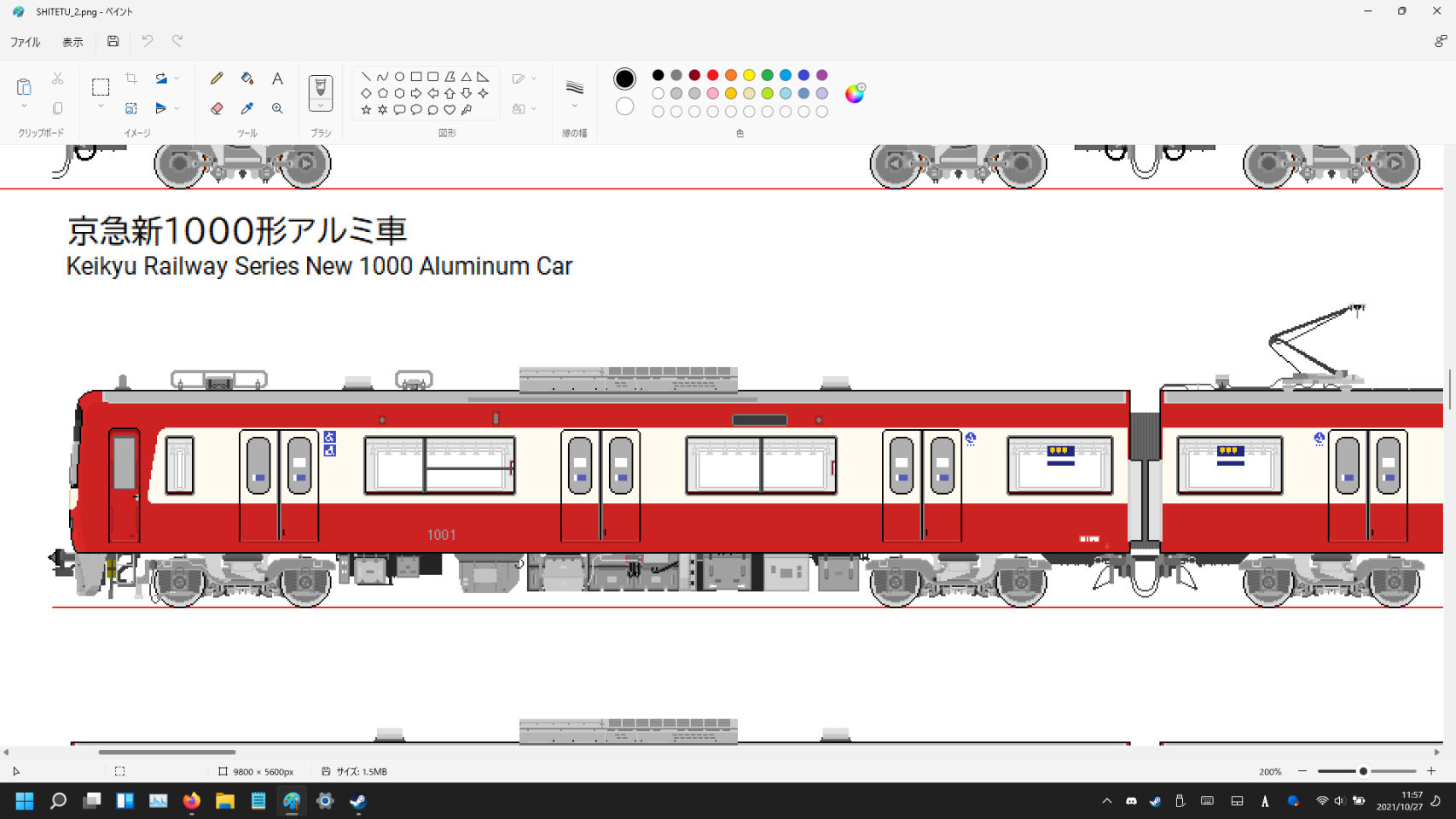Open the 表示 menu
Viewport: 1456px width, 819px height.
(73, 42)
